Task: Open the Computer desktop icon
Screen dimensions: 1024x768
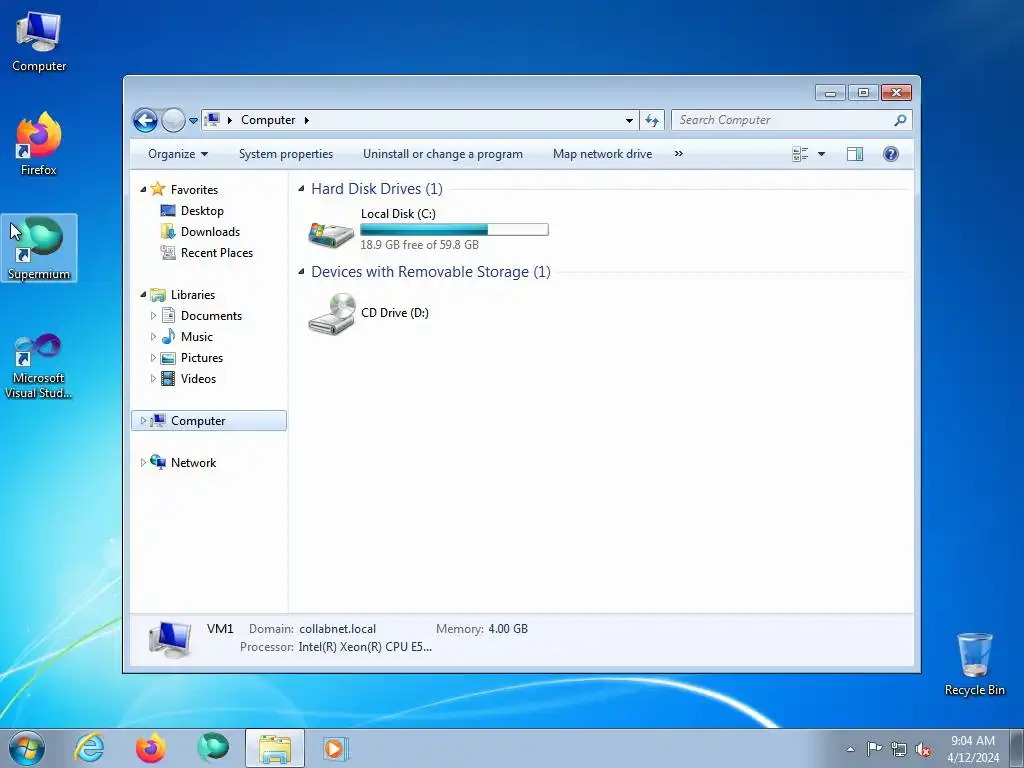Action: coord(39,41)
